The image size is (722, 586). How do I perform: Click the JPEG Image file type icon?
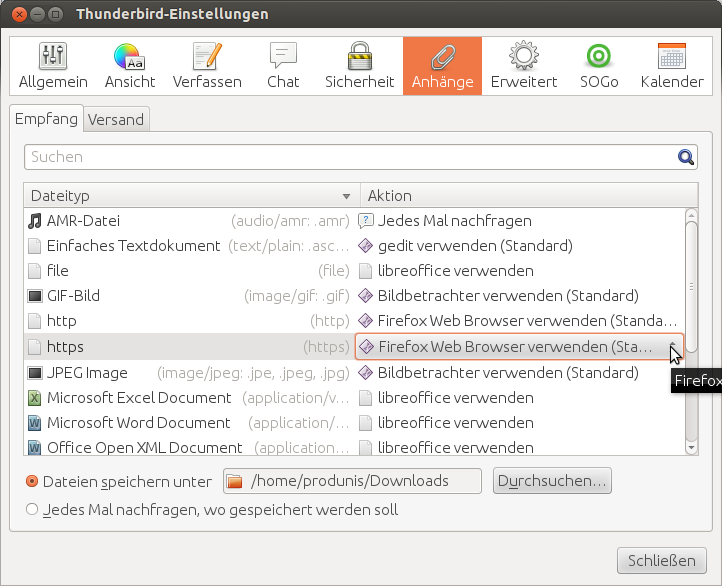(35, 373)
